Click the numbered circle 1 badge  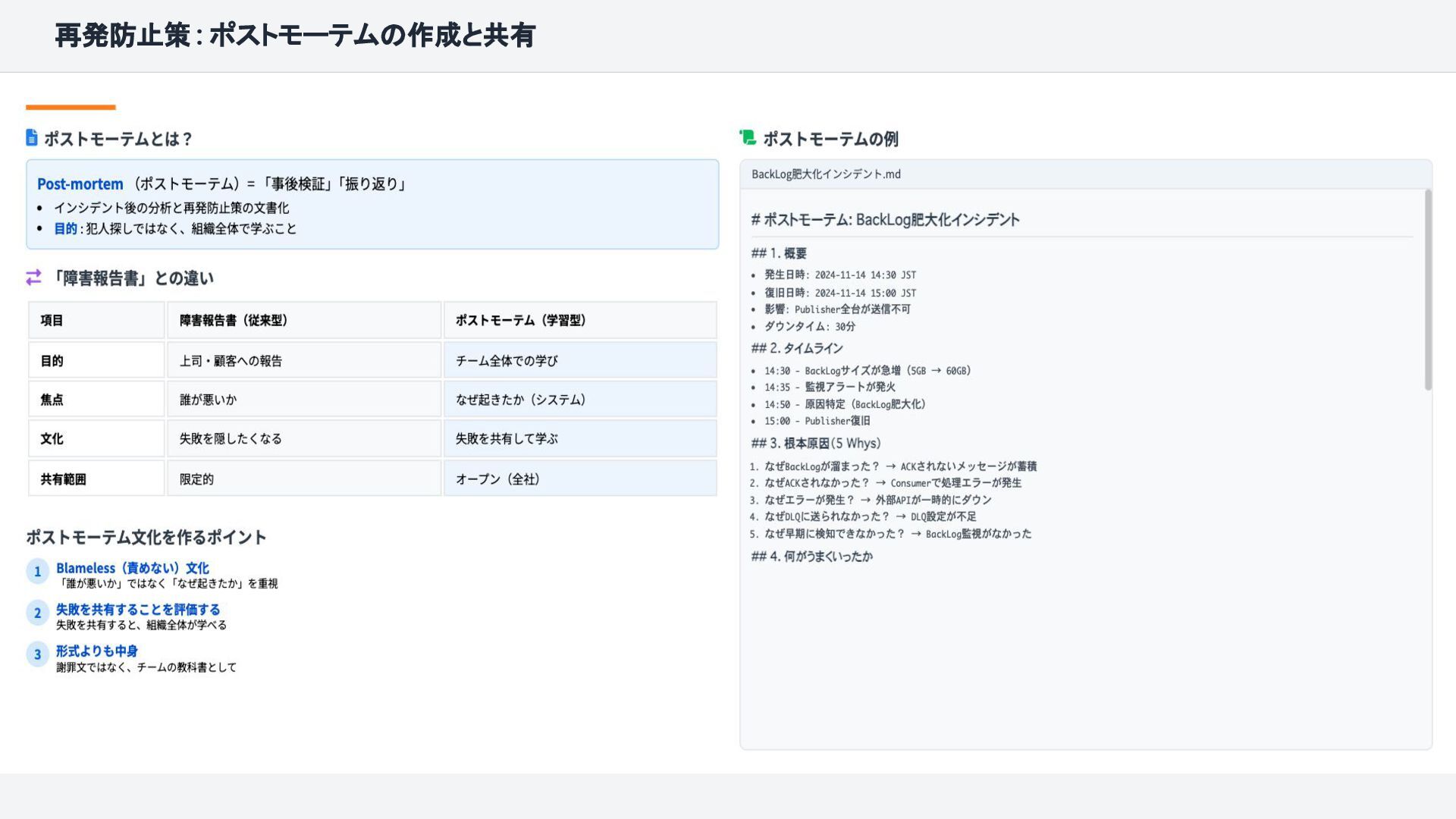(x=37, y=572)
